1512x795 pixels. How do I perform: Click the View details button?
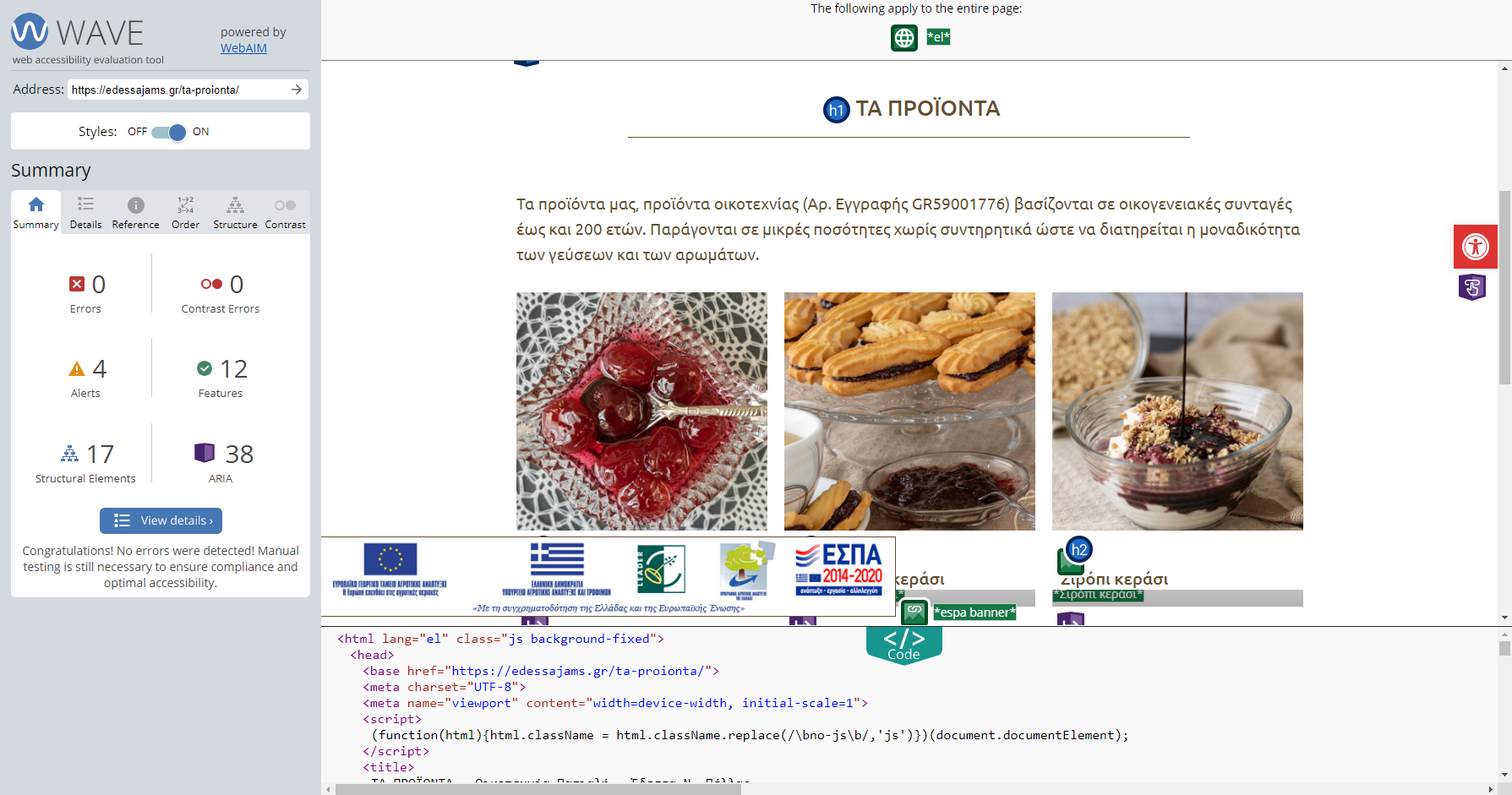(x=161, y=520)
